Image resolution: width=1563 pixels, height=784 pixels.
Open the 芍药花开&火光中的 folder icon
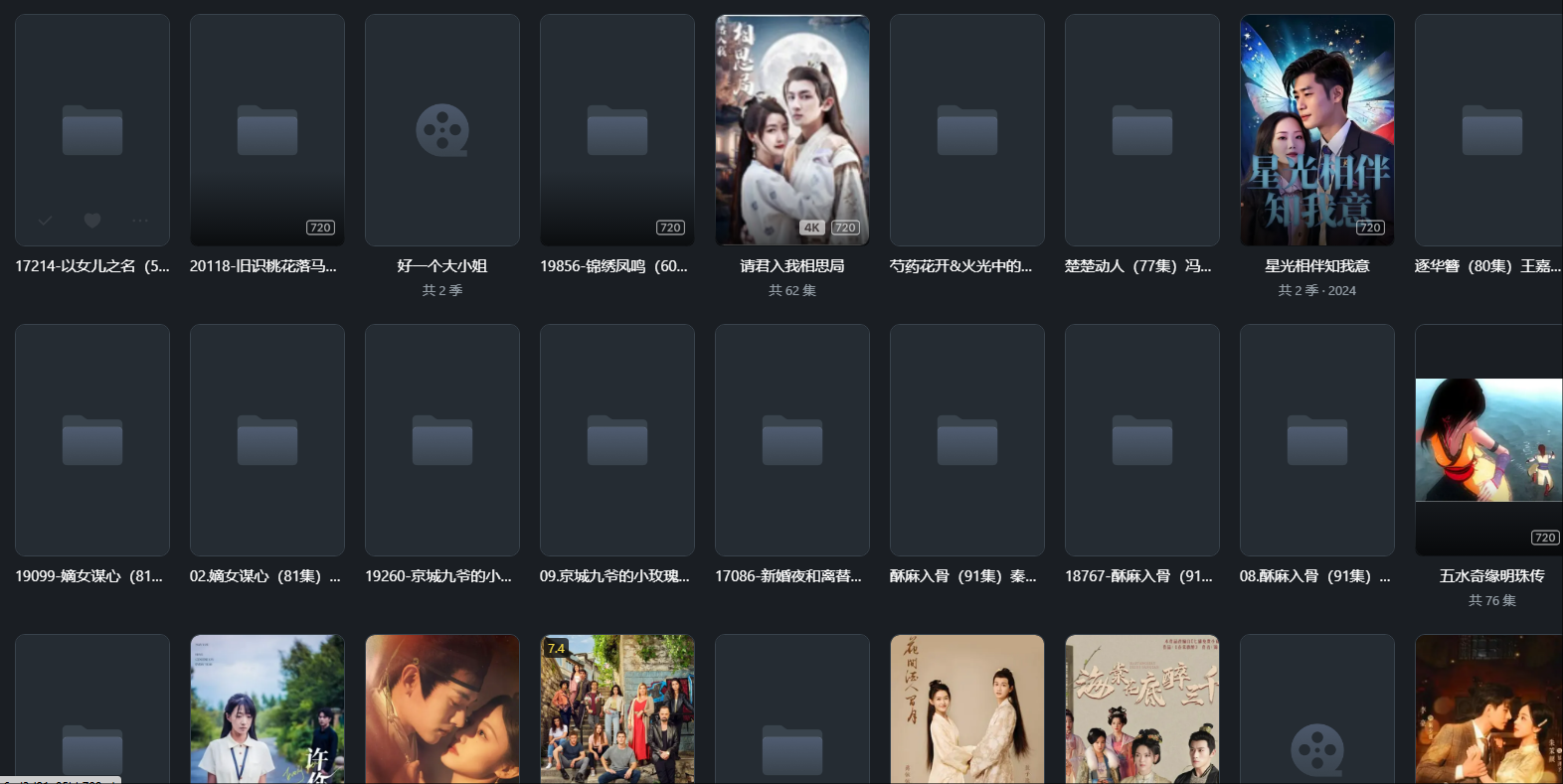pos(967,130)
